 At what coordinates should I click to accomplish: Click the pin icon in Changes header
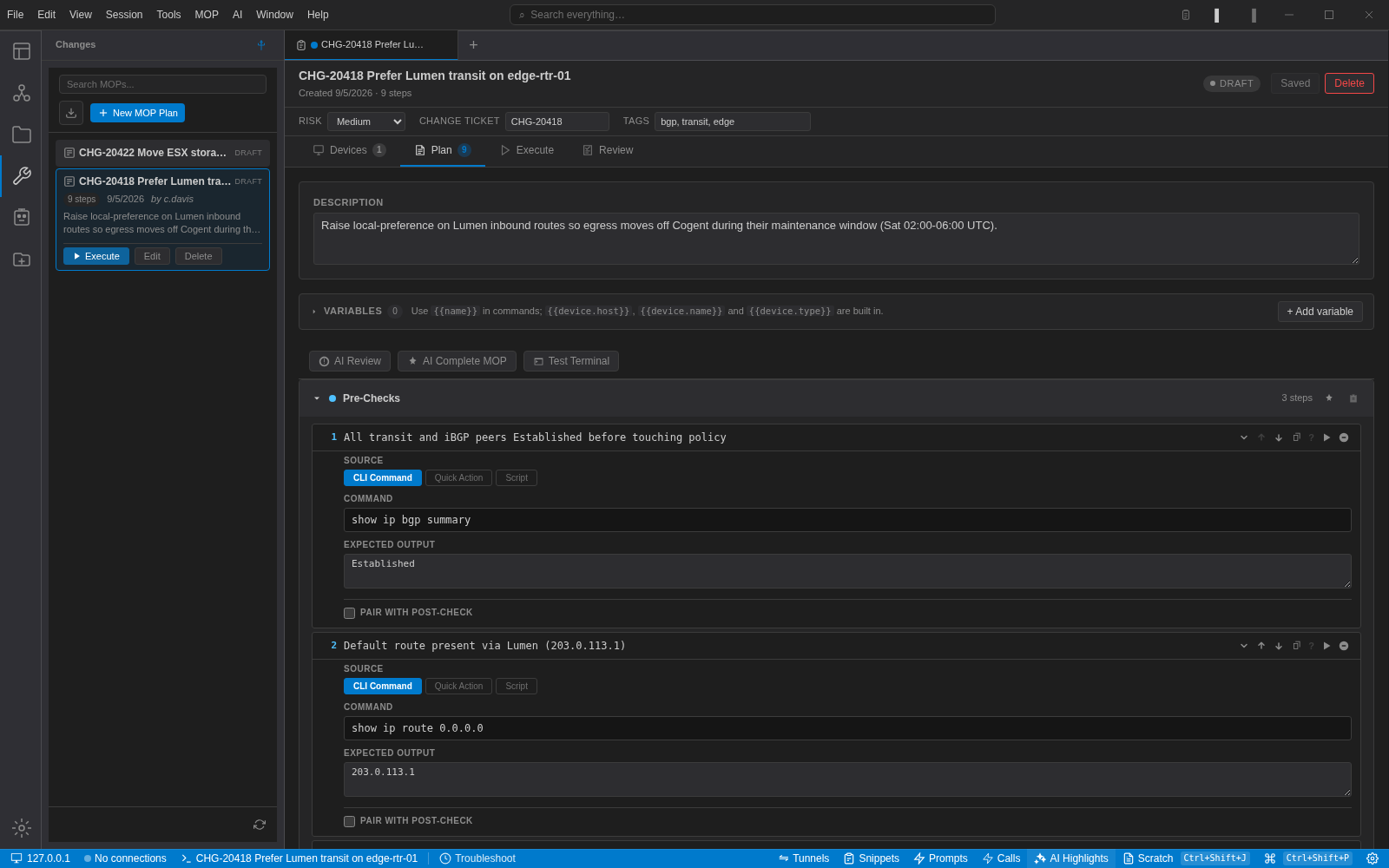(x=261, y=45)
